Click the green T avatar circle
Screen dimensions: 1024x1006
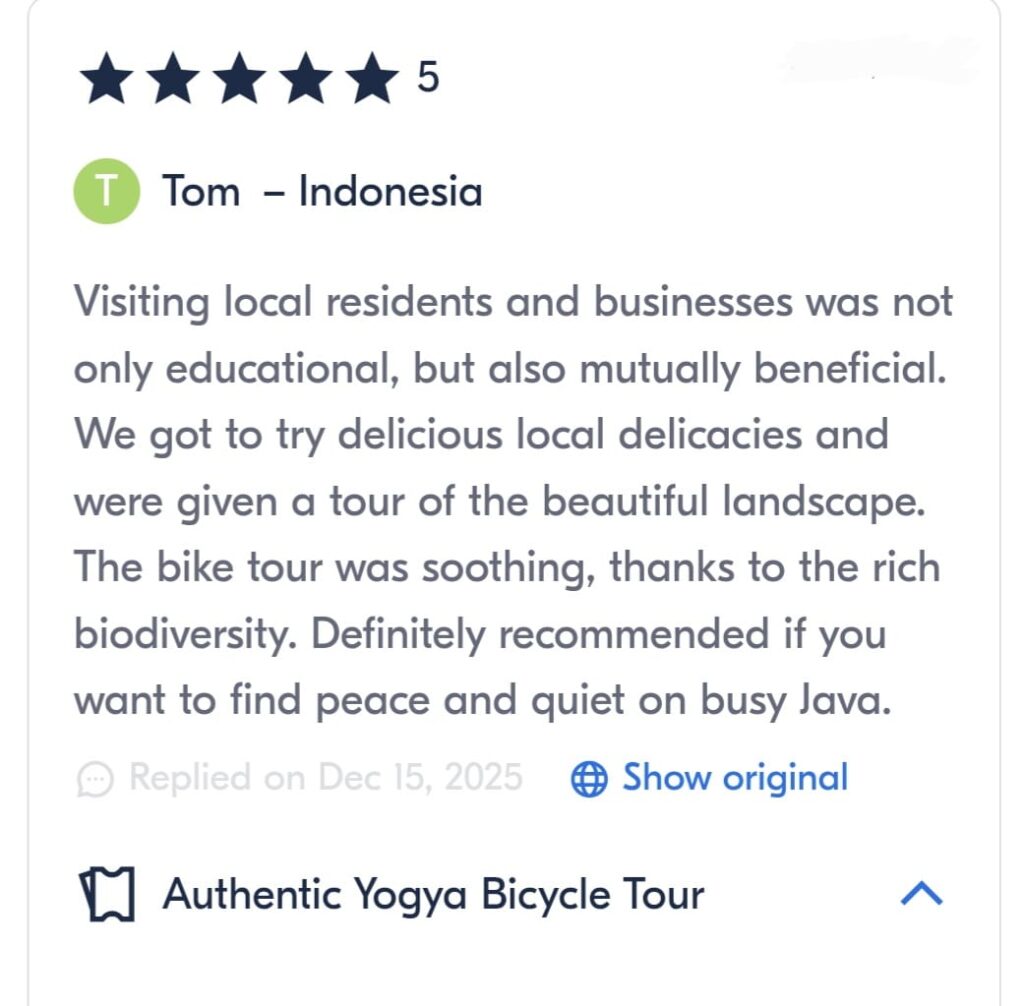[106, 191]
